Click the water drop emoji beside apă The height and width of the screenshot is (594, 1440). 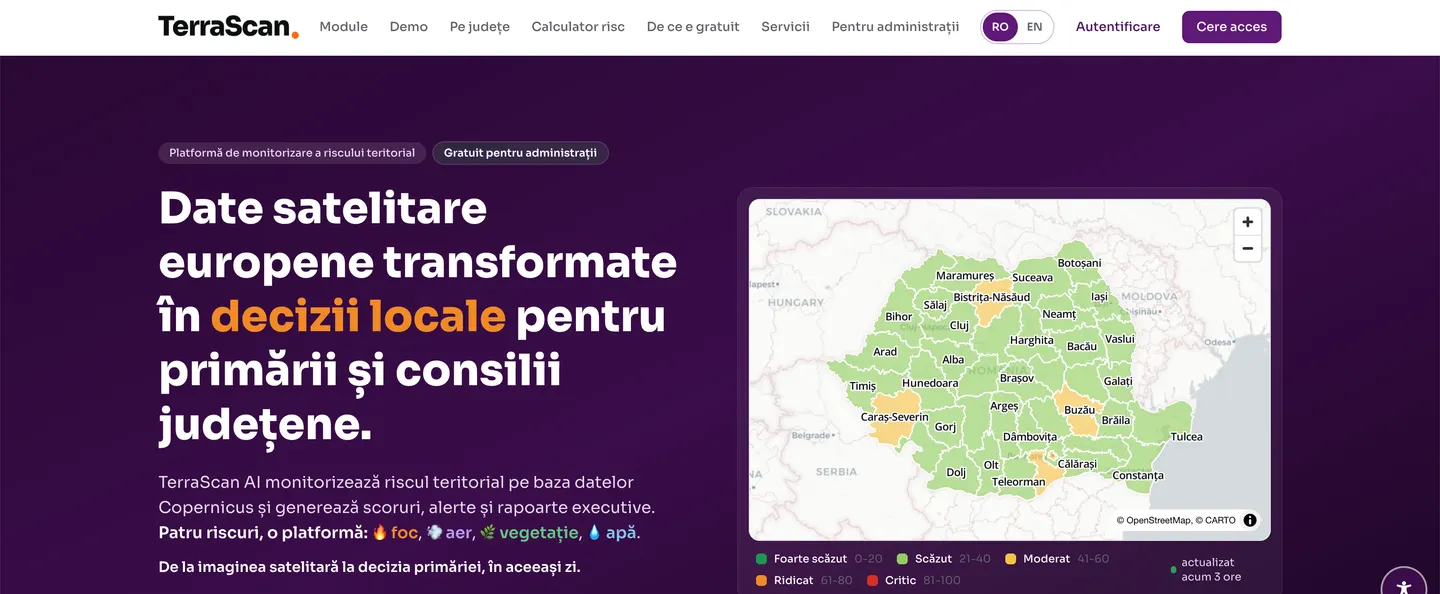click(x=594, y=533)
